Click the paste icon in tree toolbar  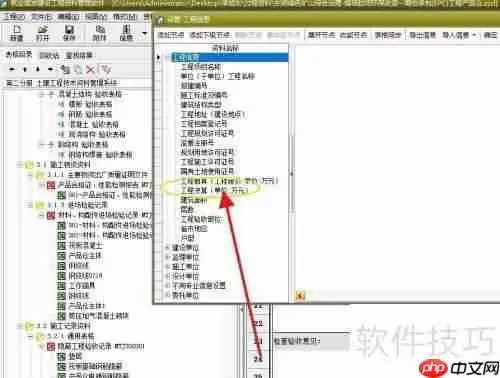[78, 69]
